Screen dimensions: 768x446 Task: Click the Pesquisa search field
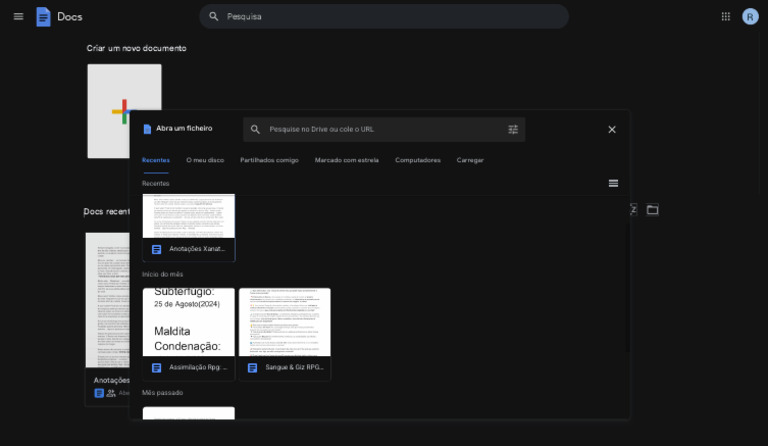click(384, 17)
